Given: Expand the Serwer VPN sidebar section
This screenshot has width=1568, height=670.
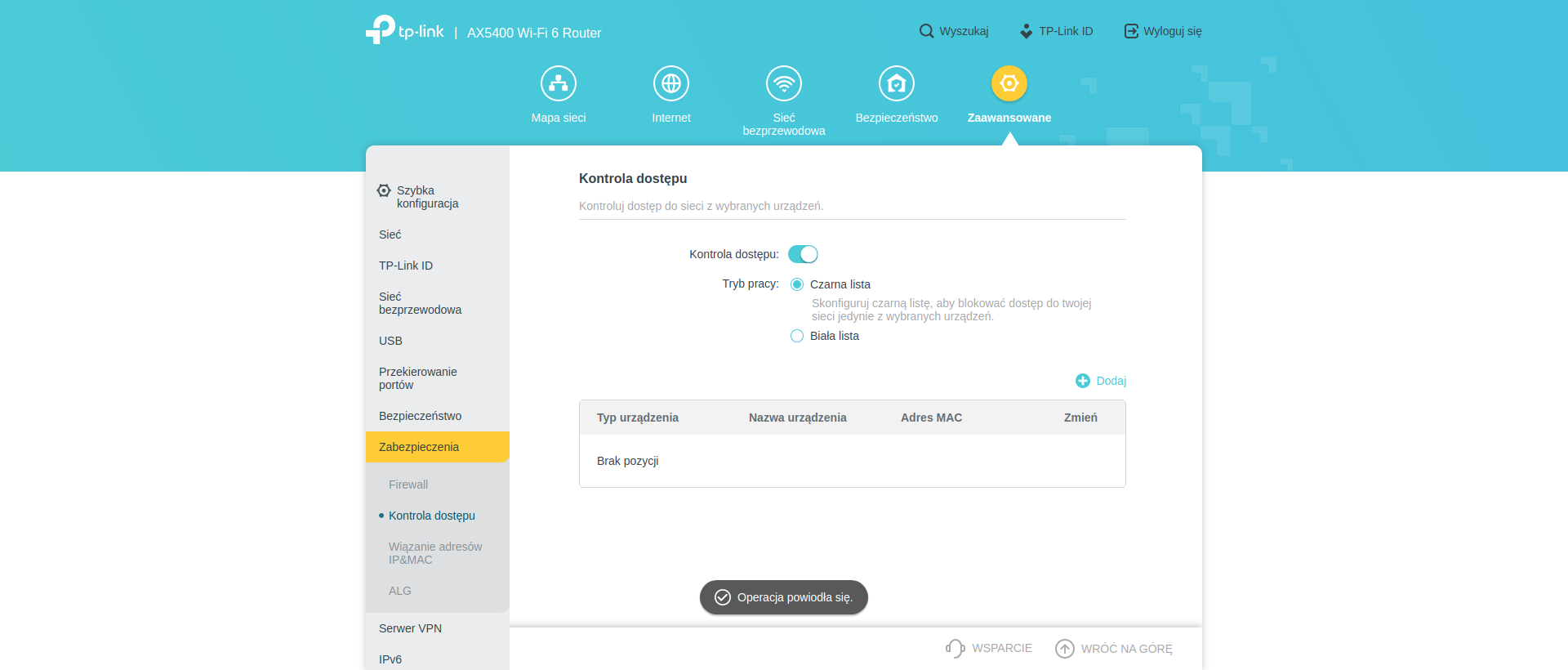Looking at the screenshot, I should tap(410, 628).
